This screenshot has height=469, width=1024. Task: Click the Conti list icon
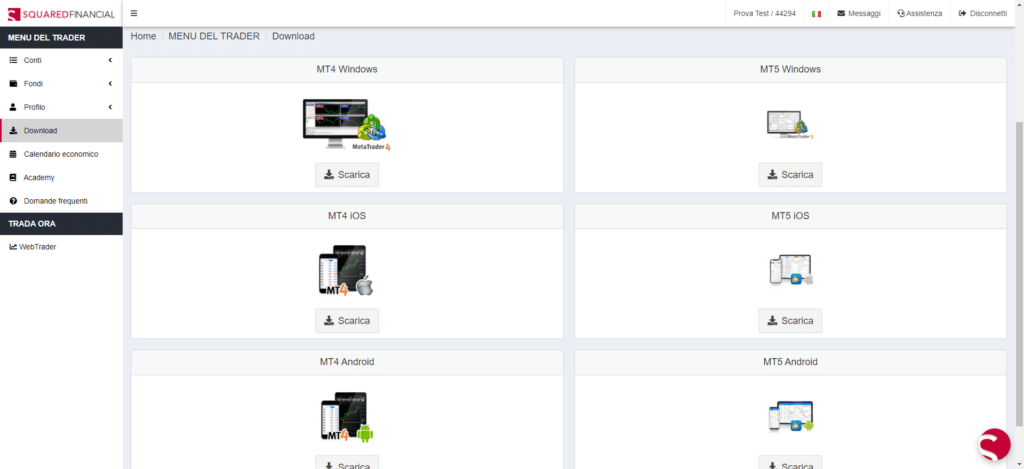pos(12,60)
